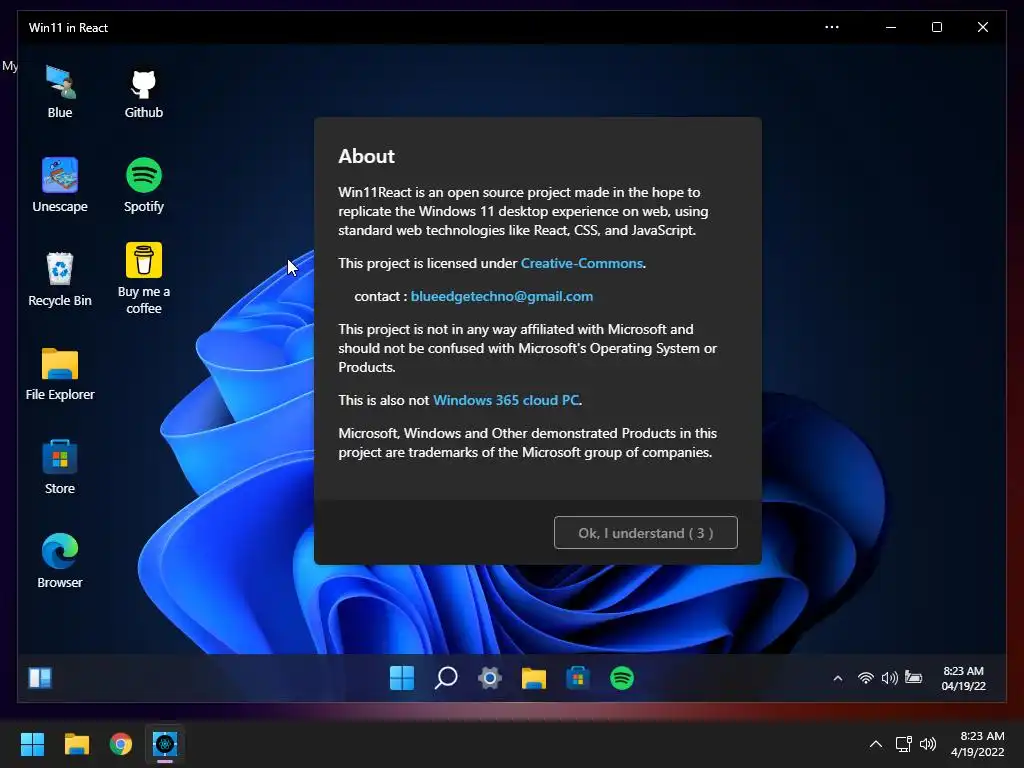Image resolution: width=1024 pixels, height=768 pixels.
Task: Open the host clock showing 4/19/2022
Action: point(977,744)
